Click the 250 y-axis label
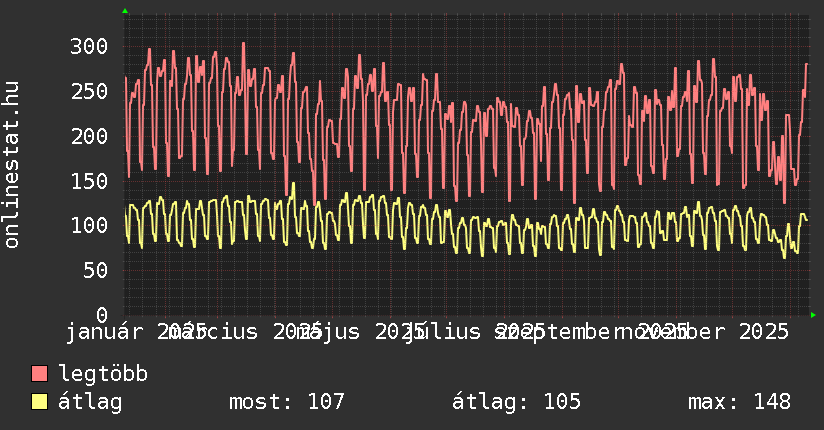The height and width of the screenshot is (430, 824). click(x=89, y=91)
